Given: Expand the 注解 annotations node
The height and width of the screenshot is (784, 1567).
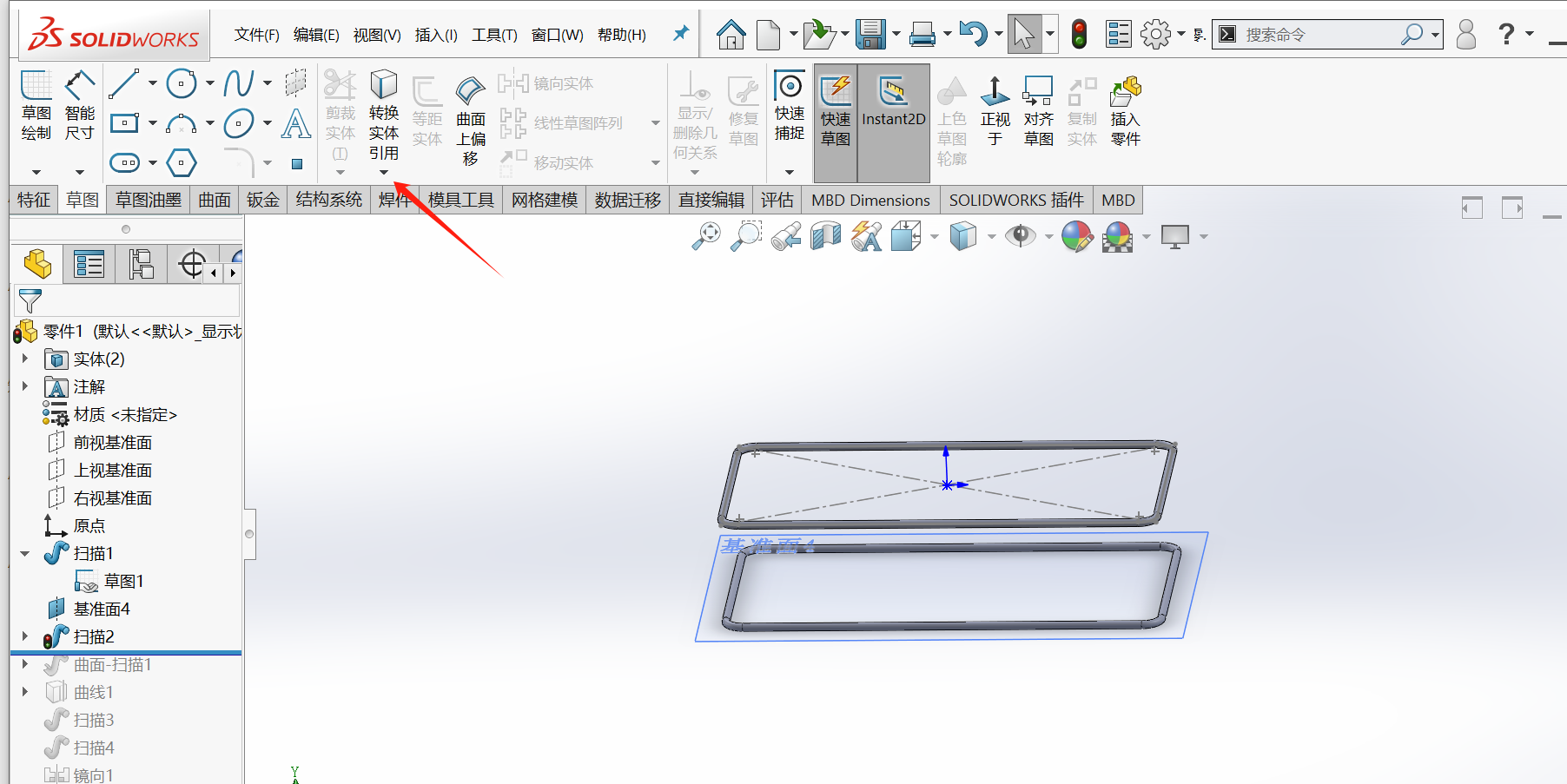Looking at the screenshot, I should [25, 386].
